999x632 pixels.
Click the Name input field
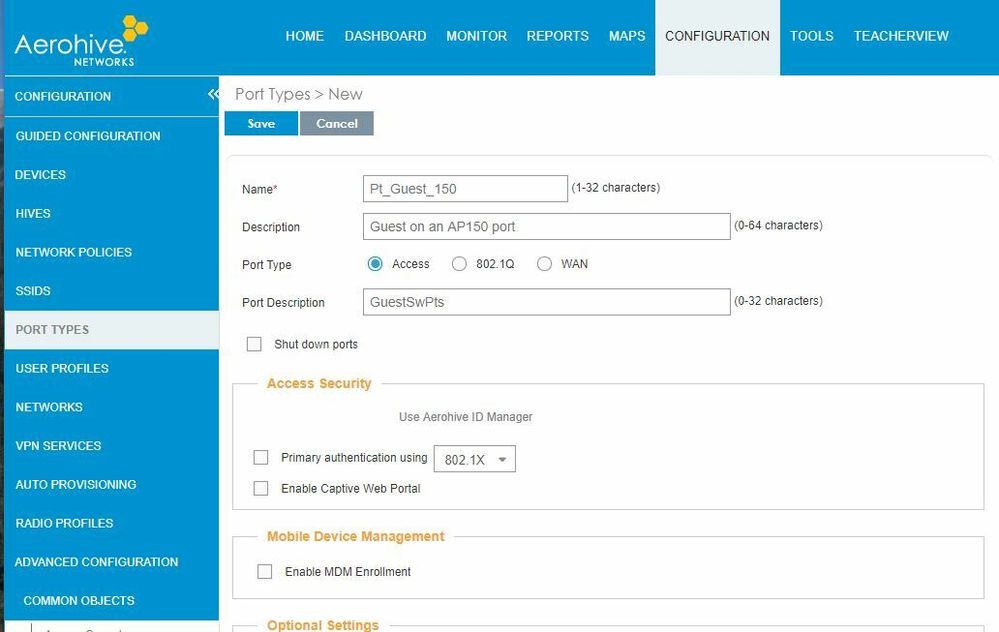coord(465,189)
